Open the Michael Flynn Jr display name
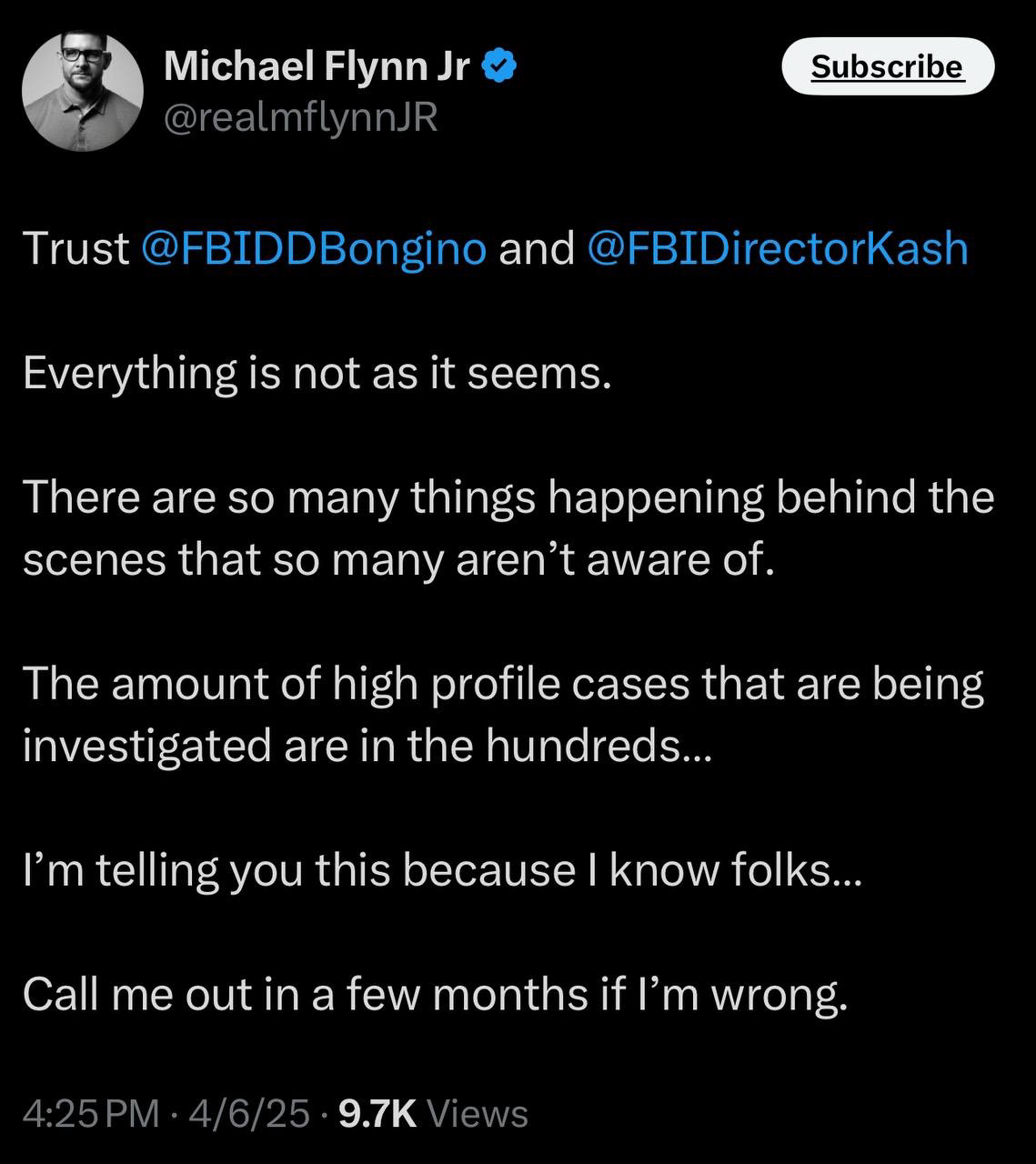Image resolution: width=1036 pixels, height=1164 pixels. click(x=317, y=66)
